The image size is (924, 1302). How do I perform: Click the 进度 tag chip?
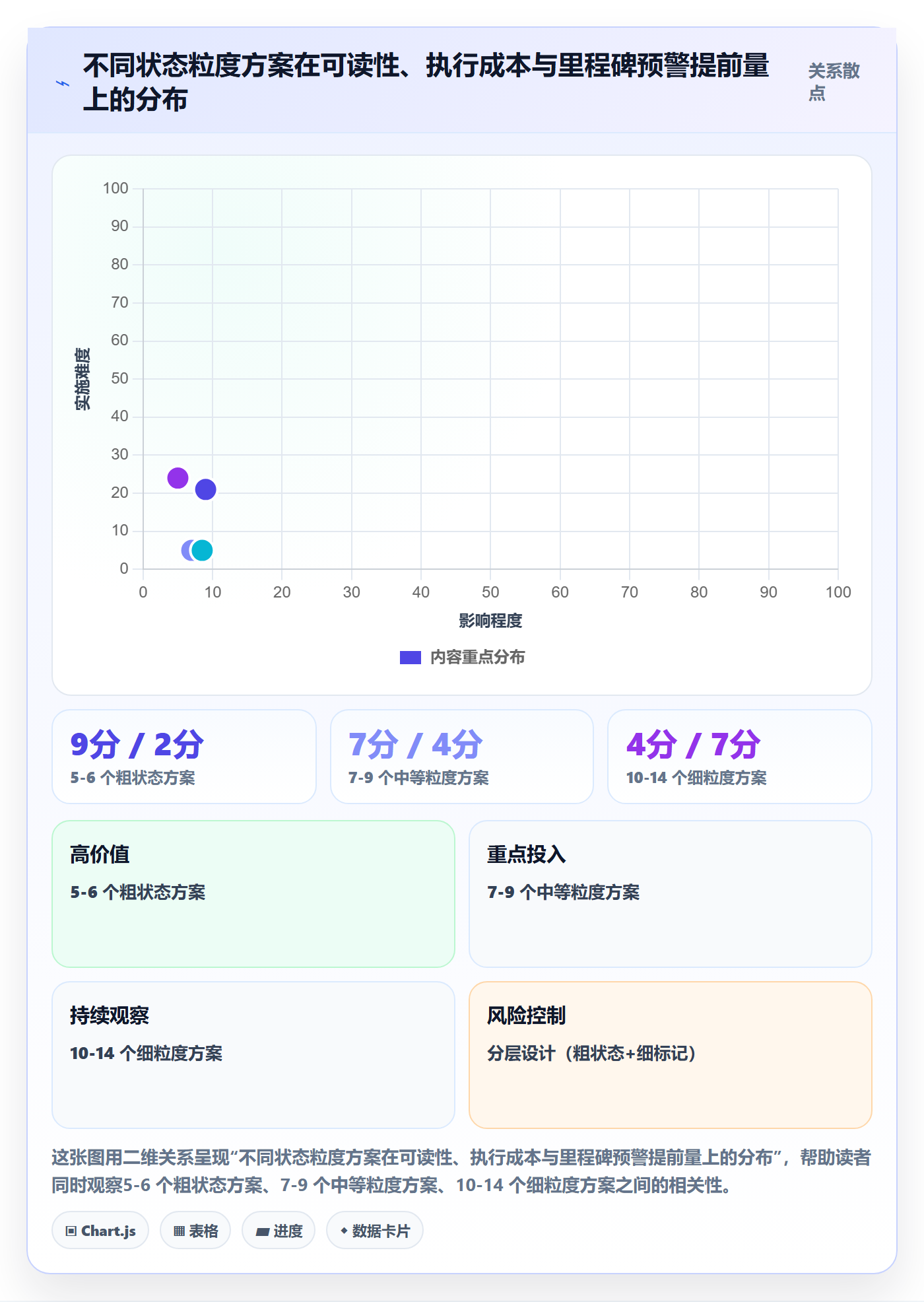pyautogui.click(x=279, y=1231)
